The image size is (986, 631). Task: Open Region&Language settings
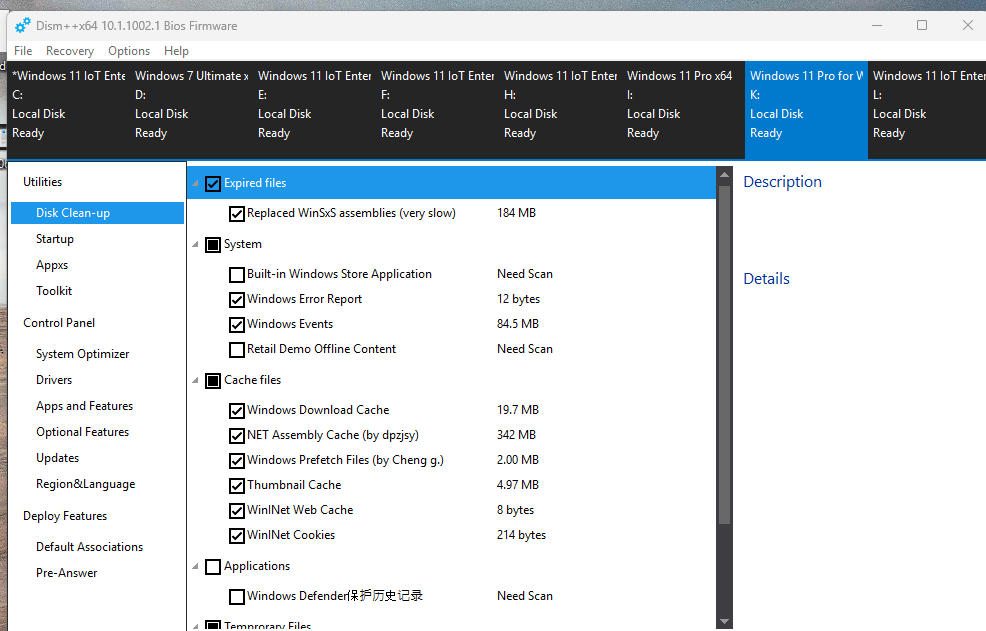tap(86, 484)
